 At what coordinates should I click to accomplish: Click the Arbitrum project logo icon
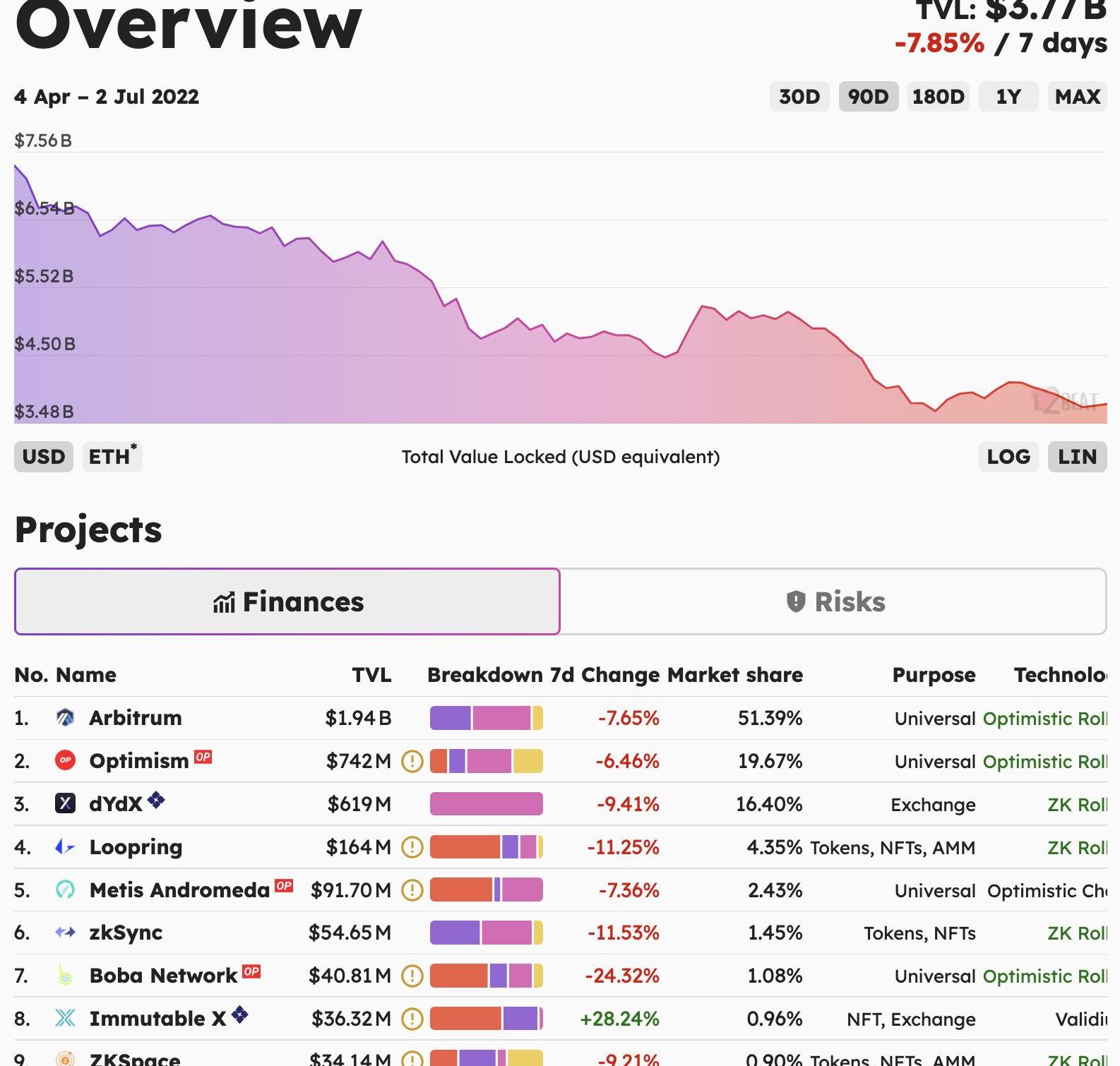65,718
